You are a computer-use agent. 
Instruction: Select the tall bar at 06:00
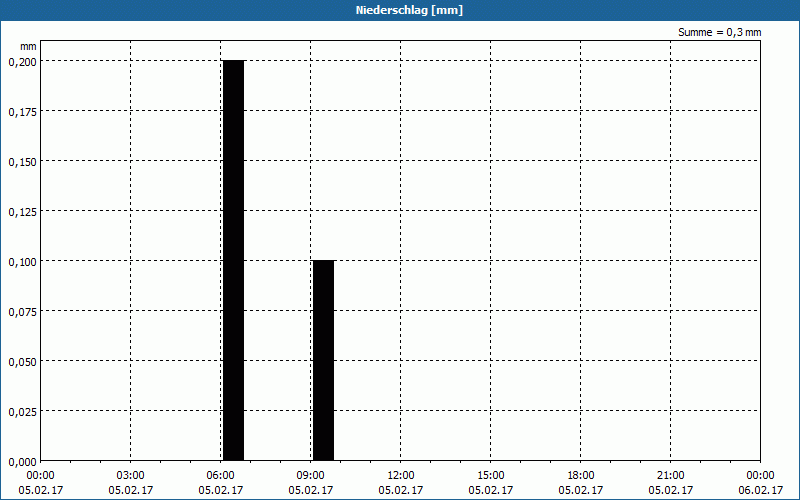click(234, 260)
